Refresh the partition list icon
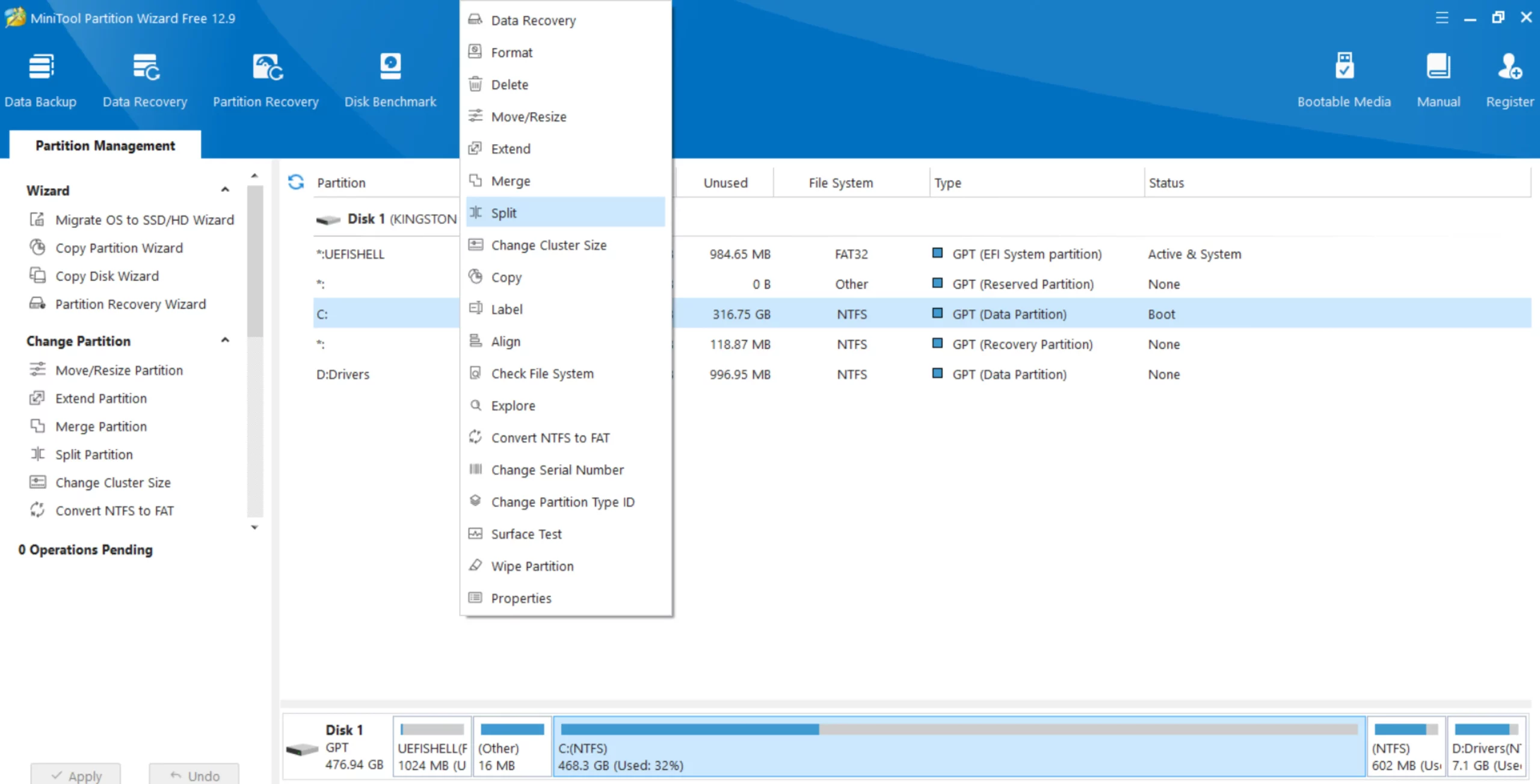 [296, 182]
